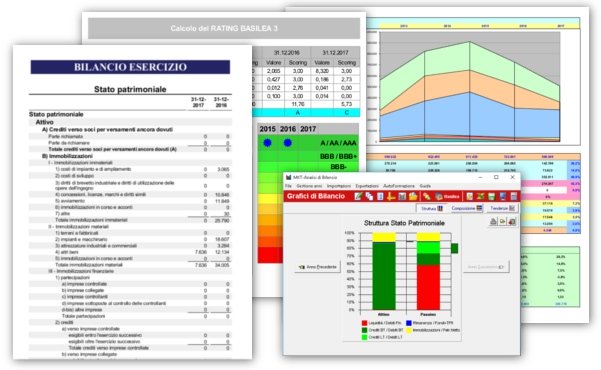The width and height of the screenshot is (601, 370).
Task: Minimize the MKT Analisi di Bilancio window
Action: (x=480, y=178)
